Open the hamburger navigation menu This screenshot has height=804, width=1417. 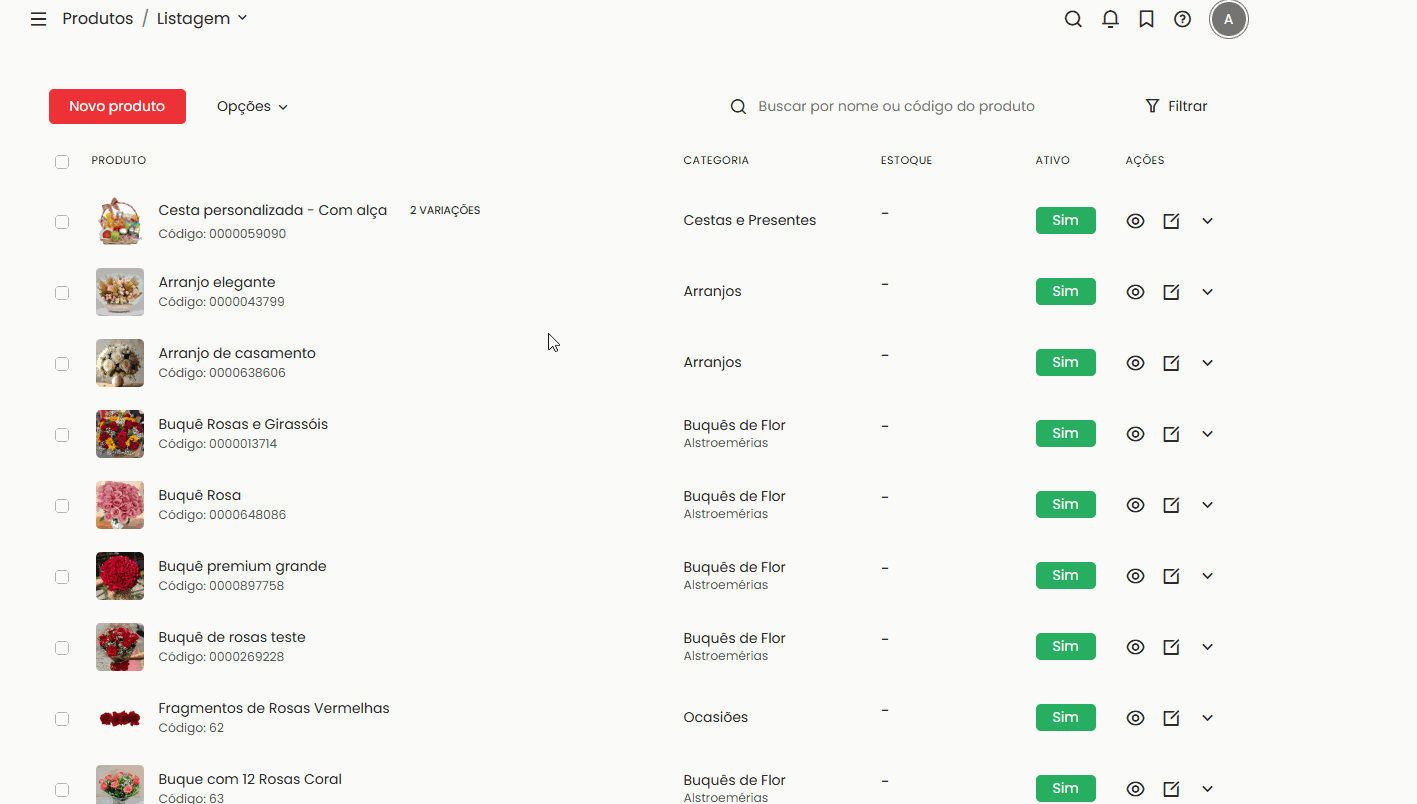38,19
